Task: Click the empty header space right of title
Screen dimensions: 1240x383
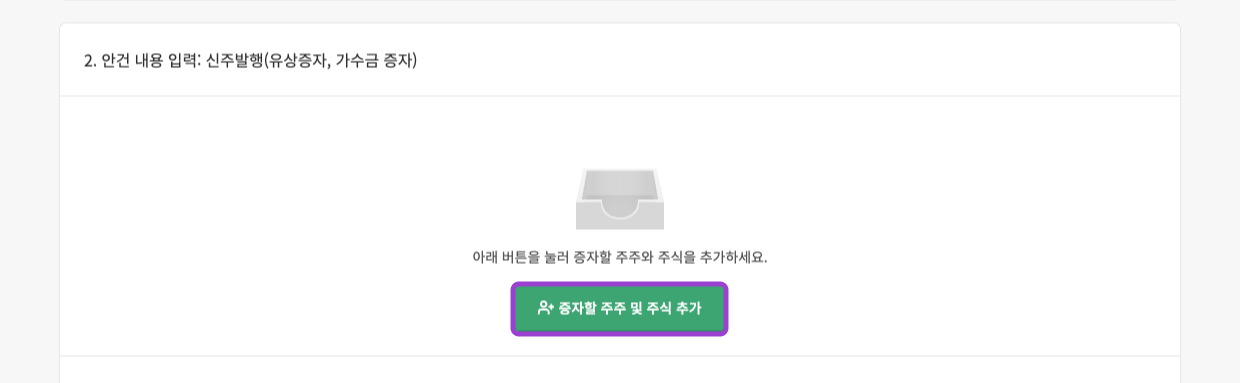Action: pyautogui.click(x=798, y=61)
